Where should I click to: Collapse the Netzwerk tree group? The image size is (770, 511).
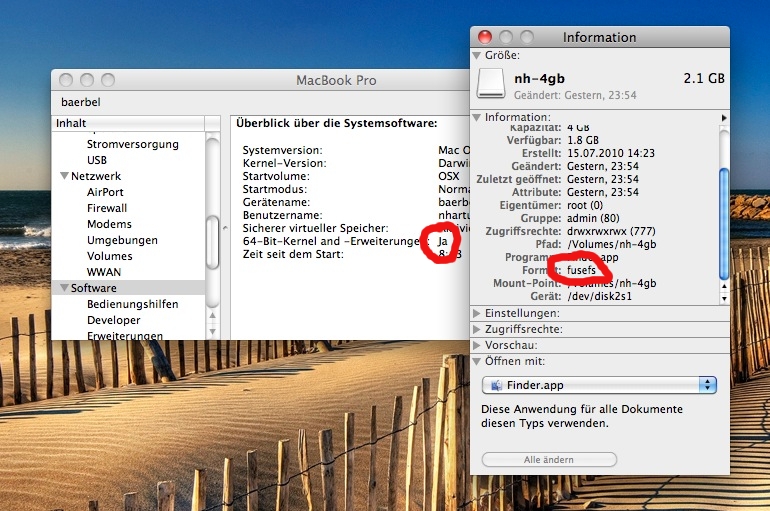coord(64,176)
